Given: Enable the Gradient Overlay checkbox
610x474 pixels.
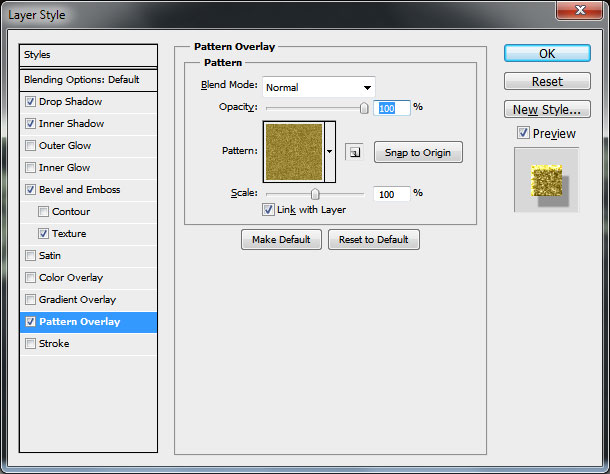Looking at the screenshot, I should tap(30, 300).
